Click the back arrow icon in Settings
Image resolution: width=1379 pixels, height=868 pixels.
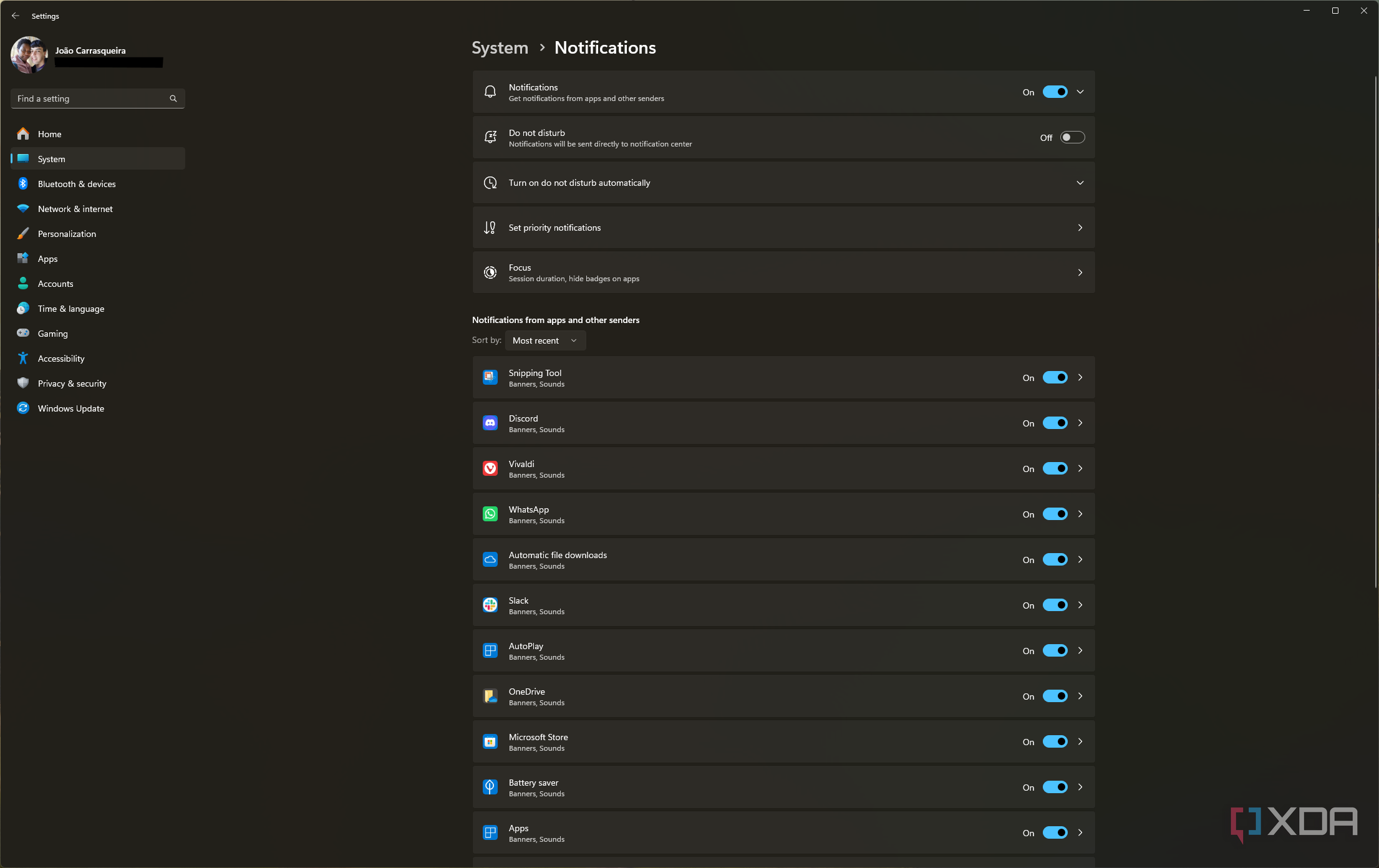16,16
